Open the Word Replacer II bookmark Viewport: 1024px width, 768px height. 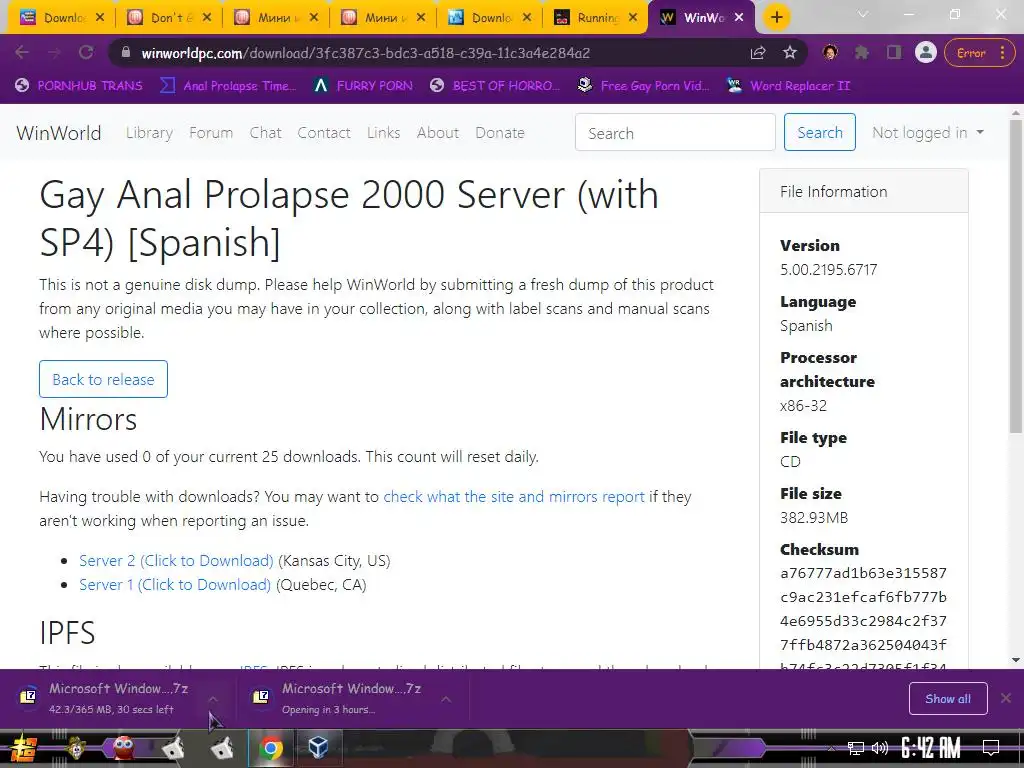(x=788, y=86)
